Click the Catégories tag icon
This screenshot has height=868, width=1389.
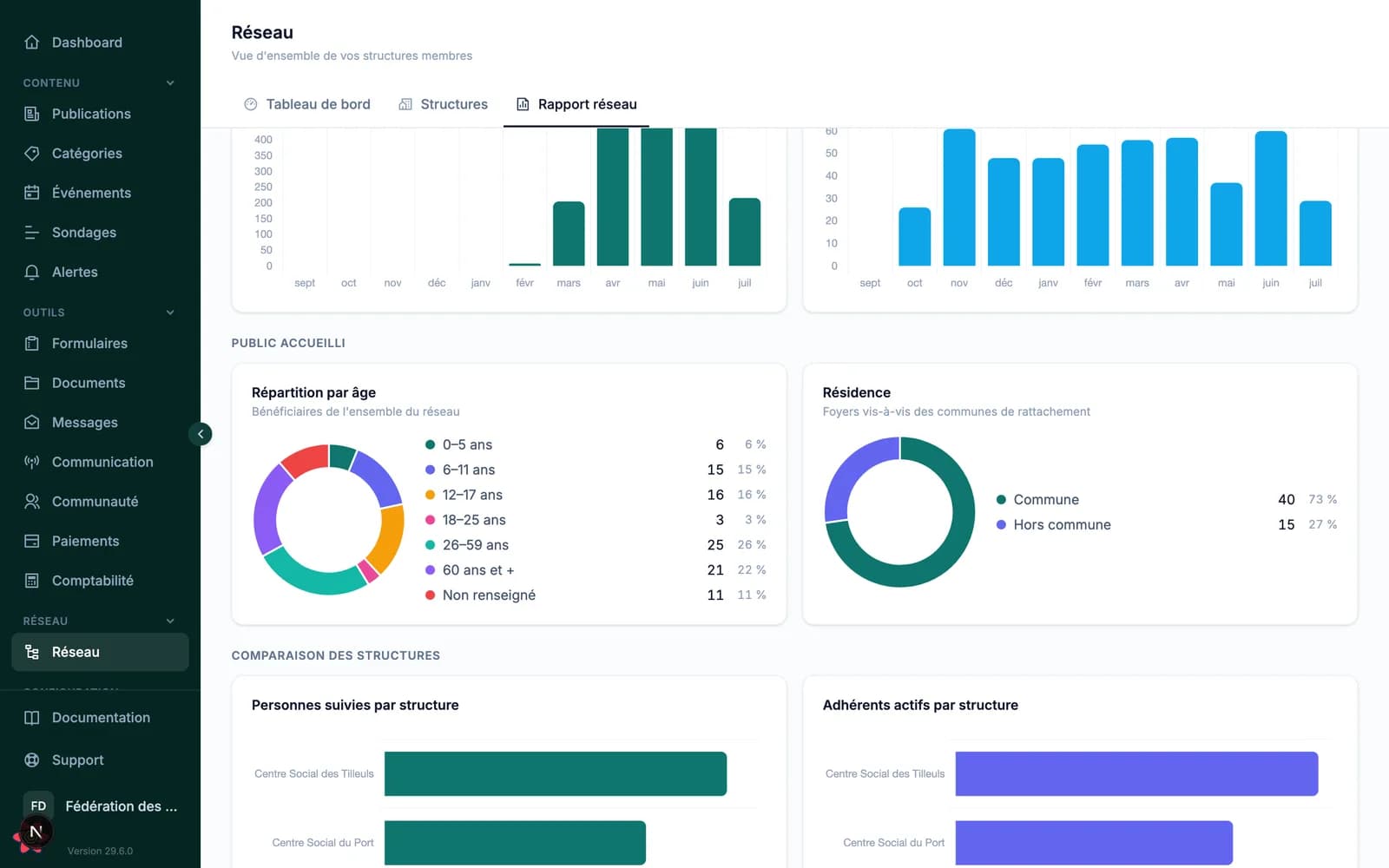coord(32,154)
